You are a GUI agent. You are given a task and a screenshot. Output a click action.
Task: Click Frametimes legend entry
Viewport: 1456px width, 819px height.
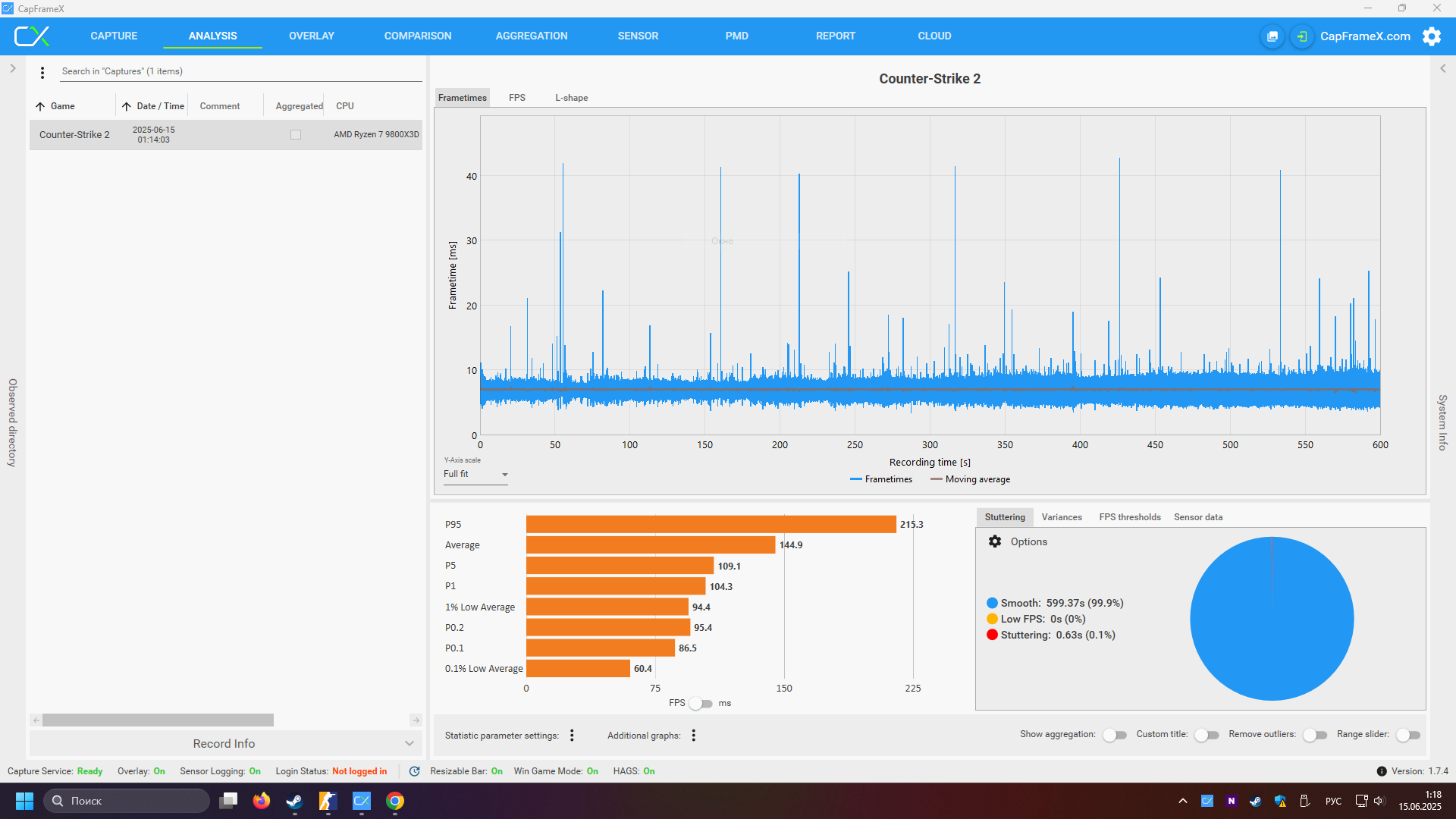[x=881, y=479]
